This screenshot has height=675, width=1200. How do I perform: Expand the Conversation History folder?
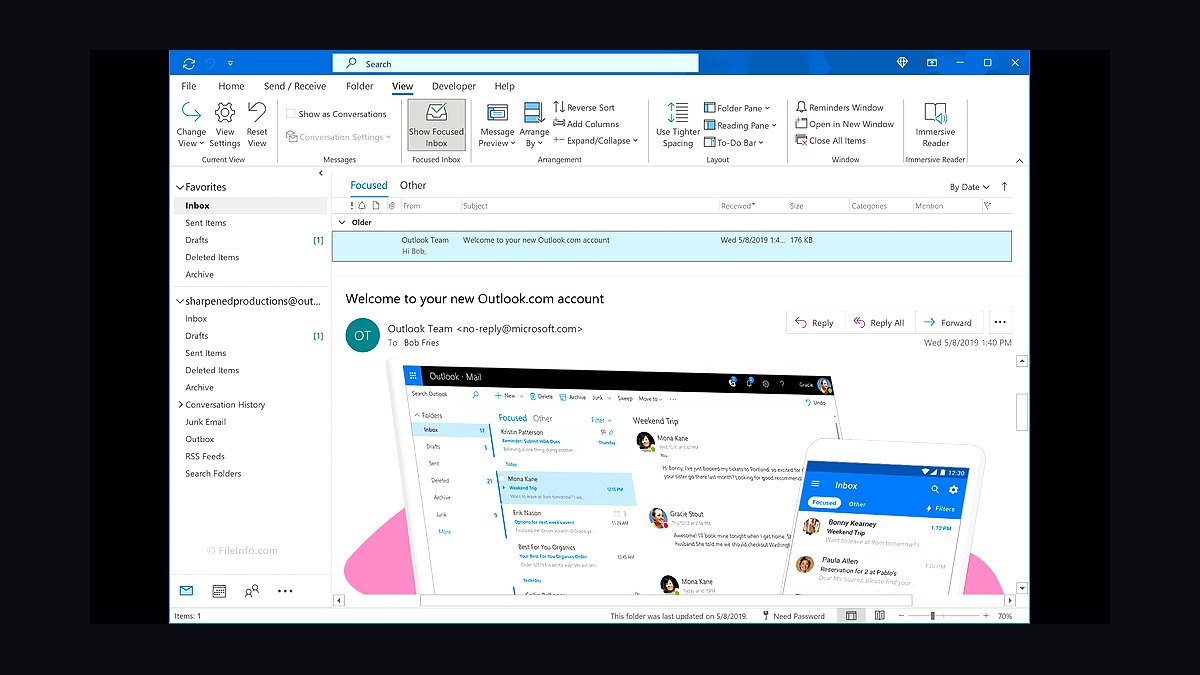tap(180, 404)
